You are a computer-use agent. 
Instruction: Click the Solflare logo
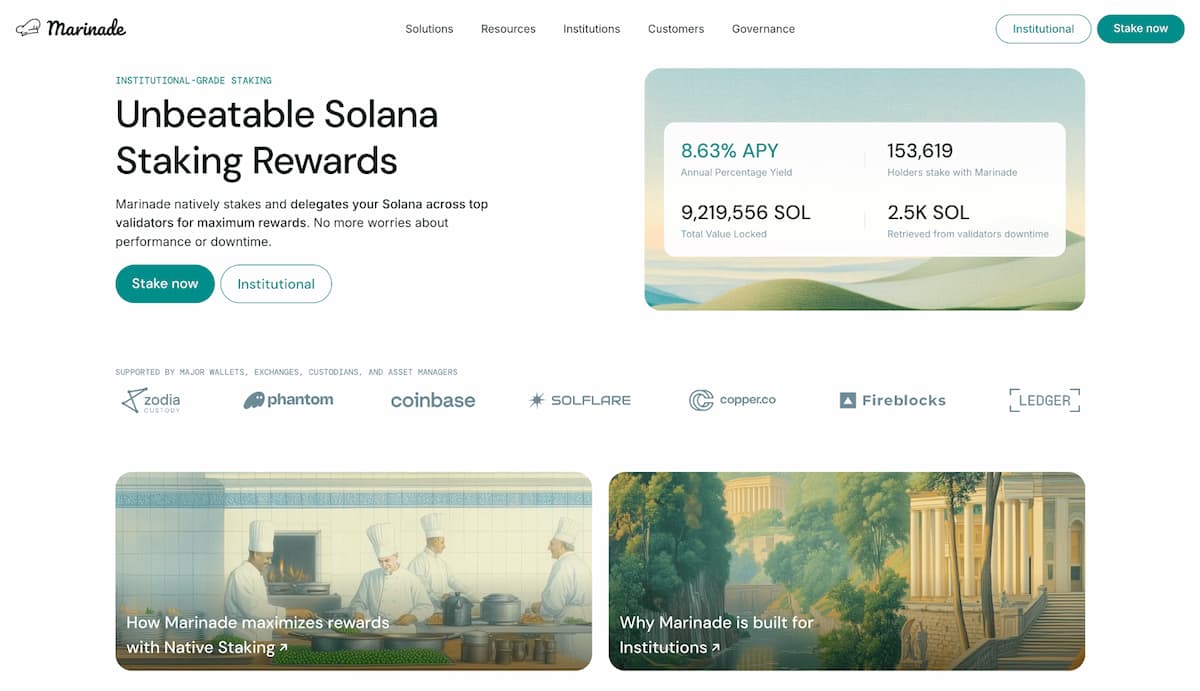click(x=580, y=400)
